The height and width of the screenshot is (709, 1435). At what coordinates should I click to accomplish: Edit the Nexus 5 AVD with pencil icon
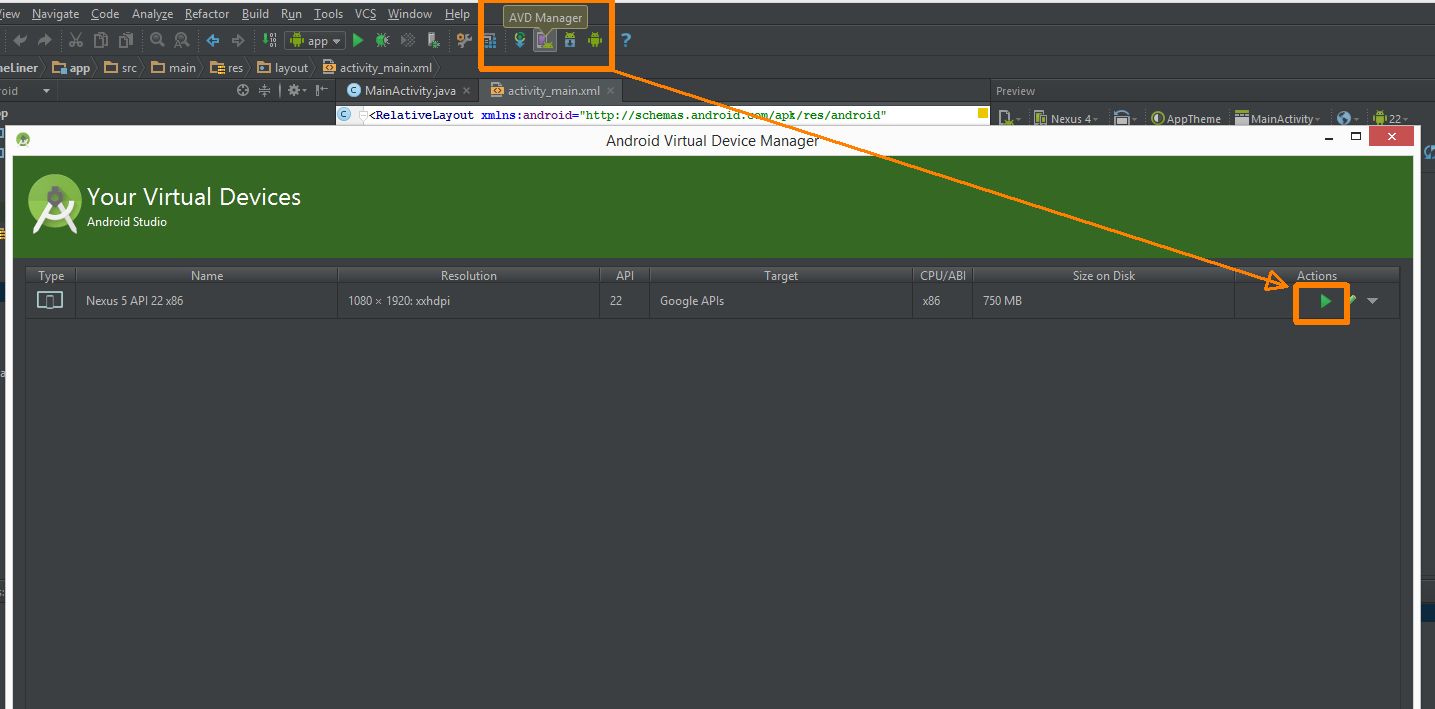pos(1351,300)
